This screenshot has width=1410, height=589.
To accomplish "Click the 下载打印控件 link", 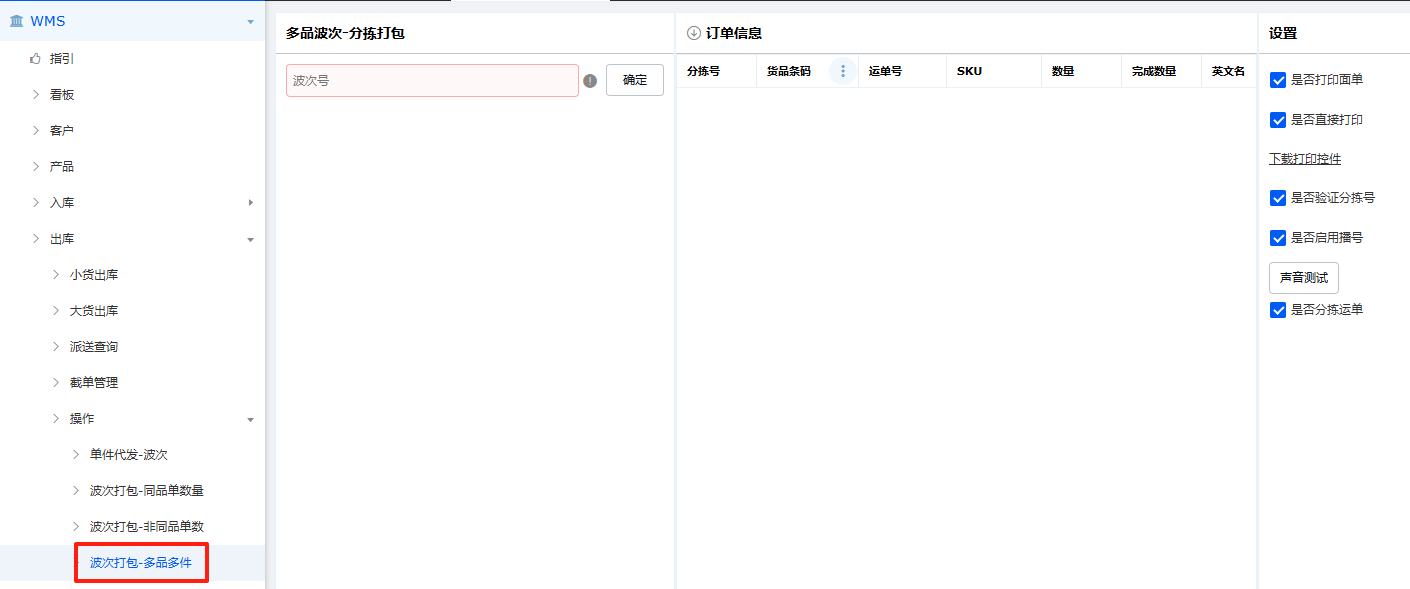I will pyautogui.click(x=1305, y=159).
